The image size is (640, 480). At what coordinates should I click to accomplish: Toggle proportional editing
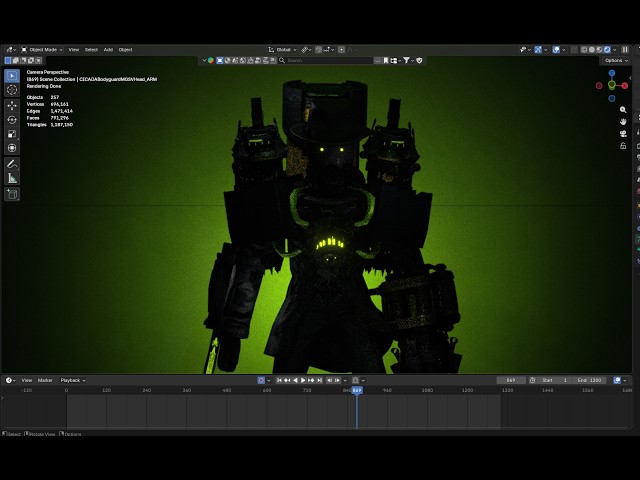point(342,50)
